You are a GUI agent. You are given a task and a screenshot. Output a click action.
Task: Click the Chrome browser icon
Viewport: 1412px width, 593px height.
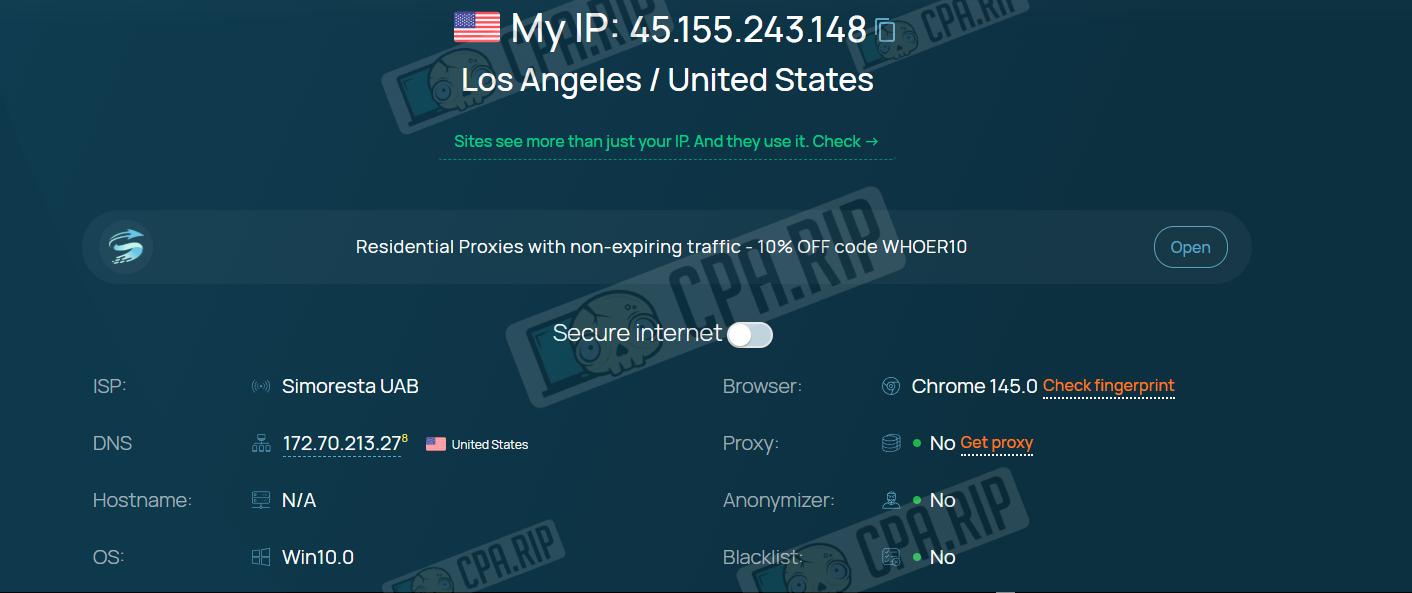[x=891, y=386]
